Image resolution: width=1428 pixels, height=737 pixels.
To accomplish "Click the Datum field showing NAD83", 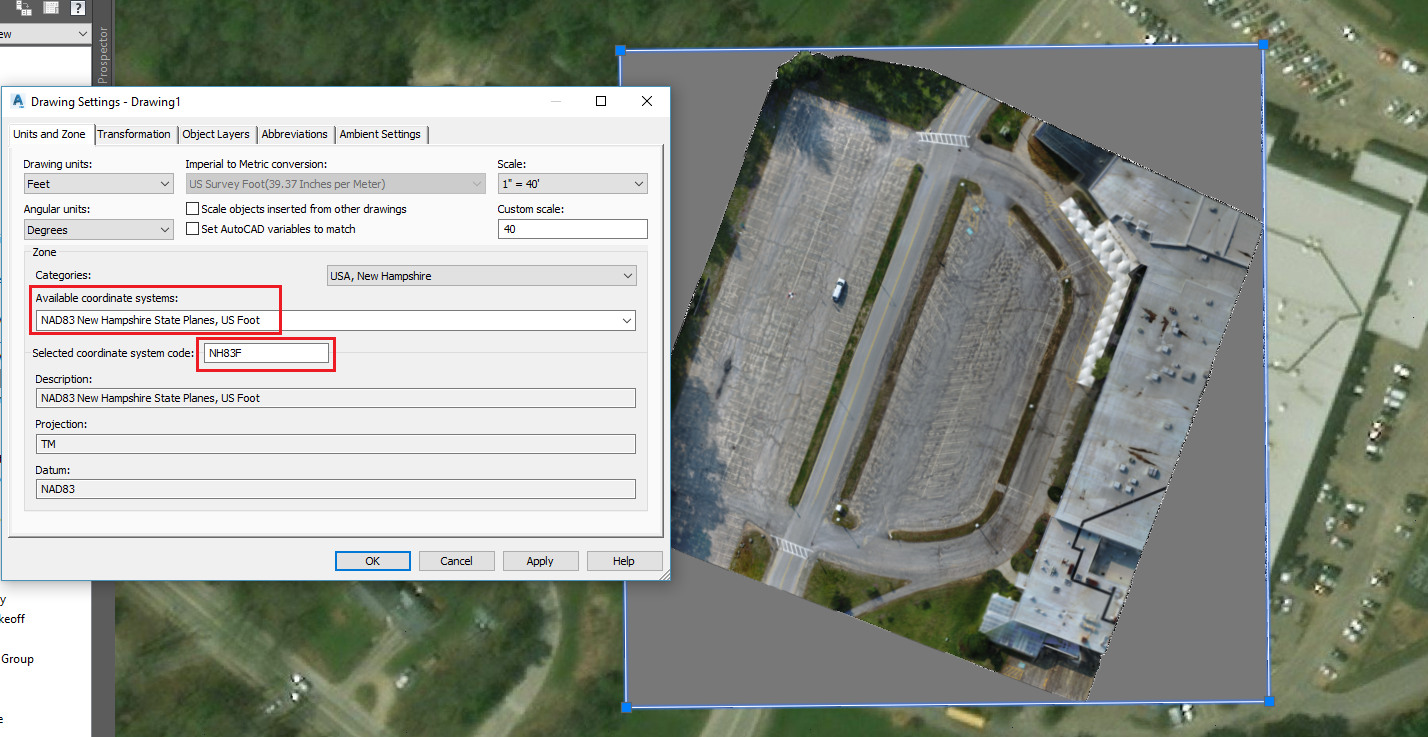I will [335, 489].
